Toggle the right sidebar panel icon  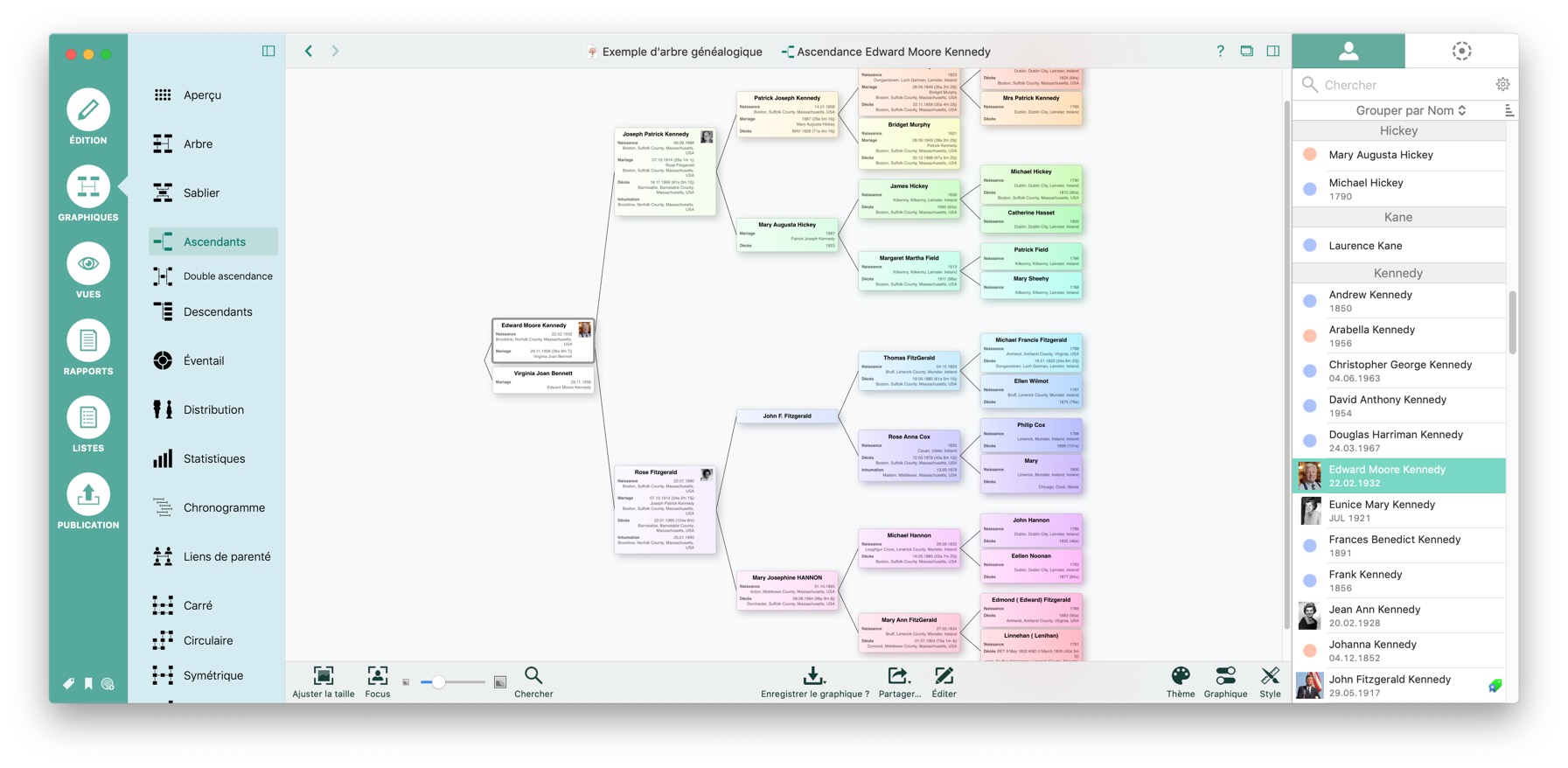(1273, 51)
